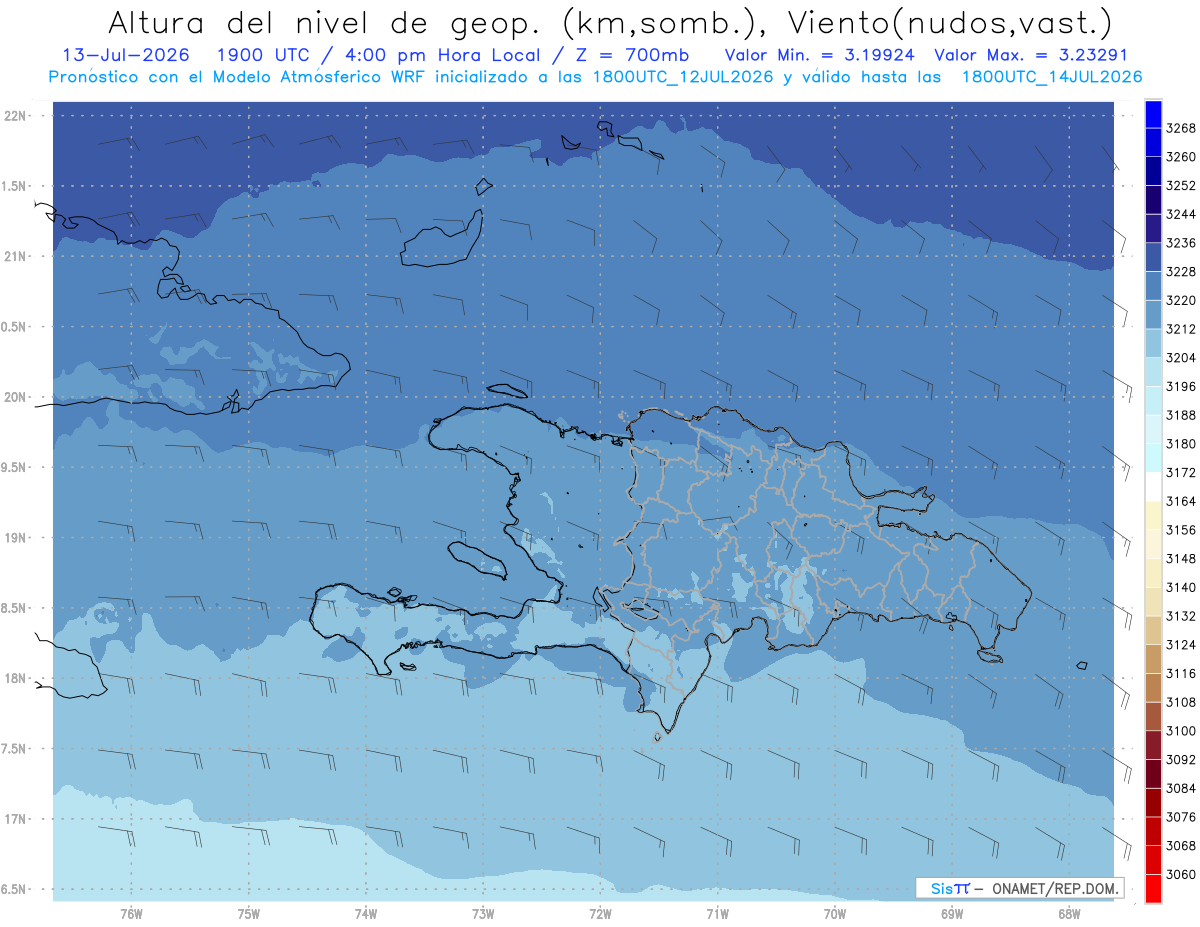This screenshot has width=1200, height=927.
Task: Click the '76W' longitude label
Action: 131,913
